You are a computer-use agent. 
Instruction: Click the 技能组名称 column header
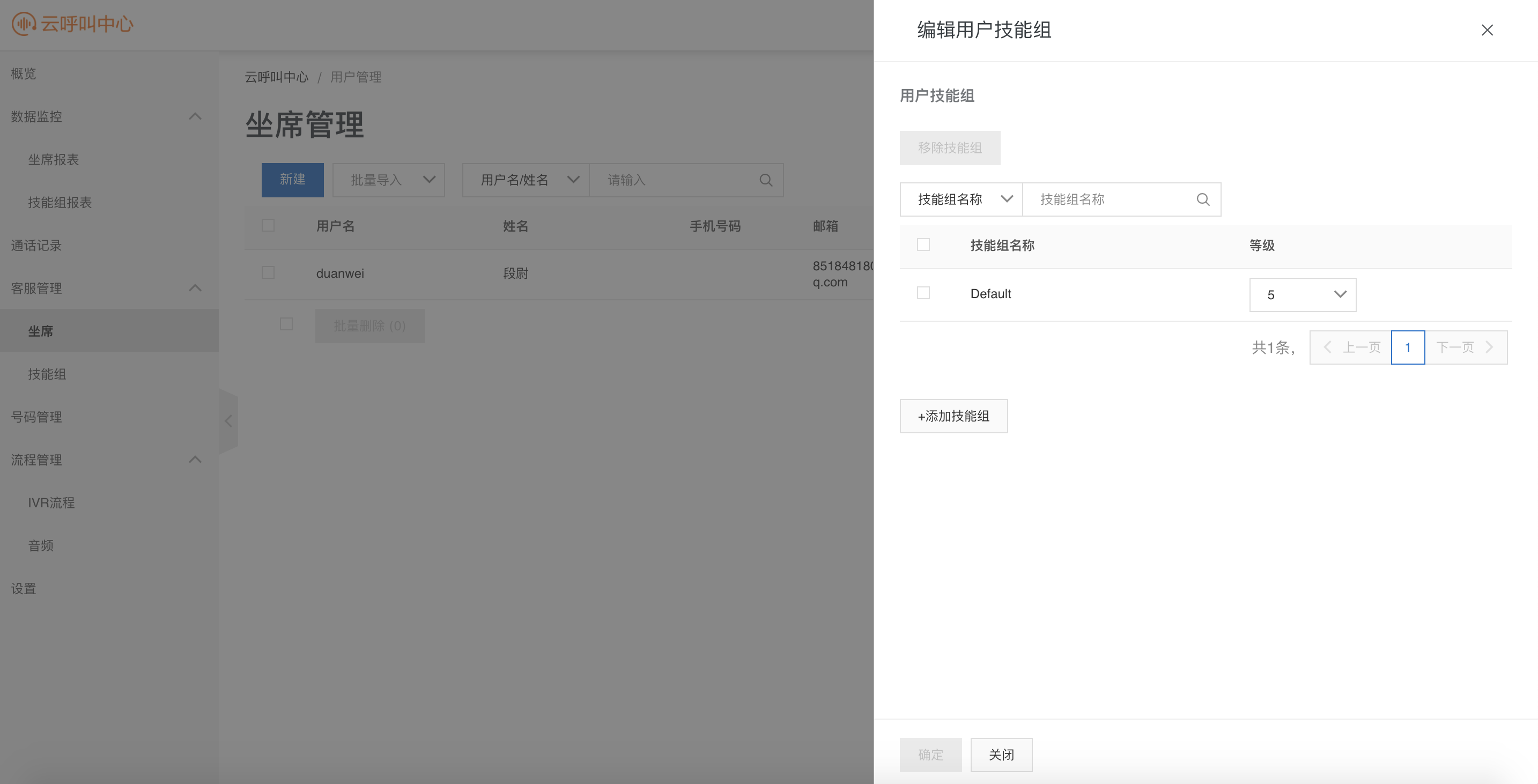(1002, 246)
